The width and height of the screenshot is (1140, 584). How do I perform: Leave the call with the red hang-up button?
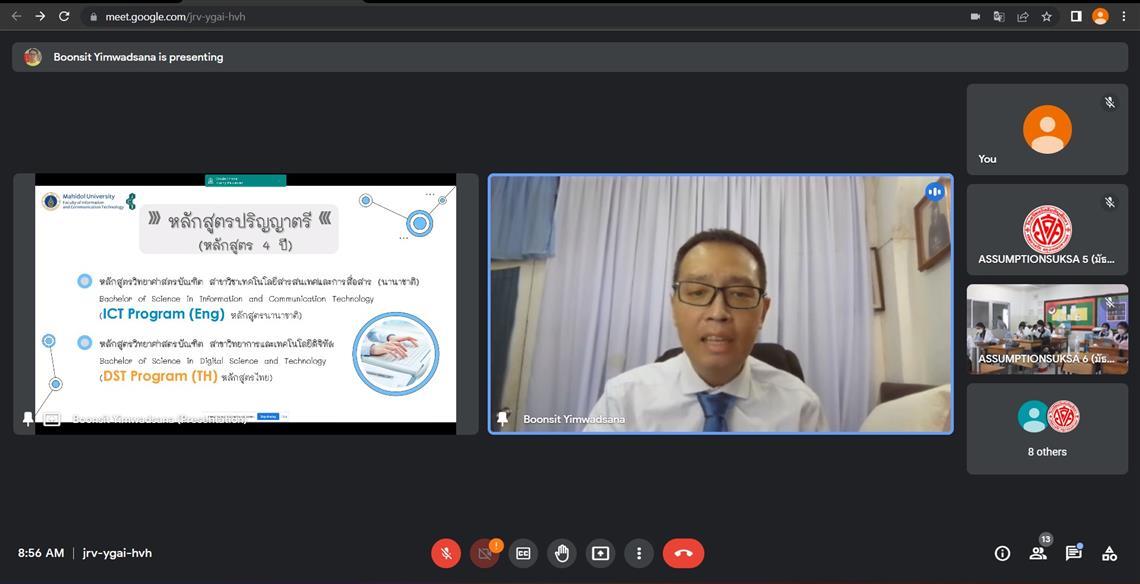[x=683, y=553]
